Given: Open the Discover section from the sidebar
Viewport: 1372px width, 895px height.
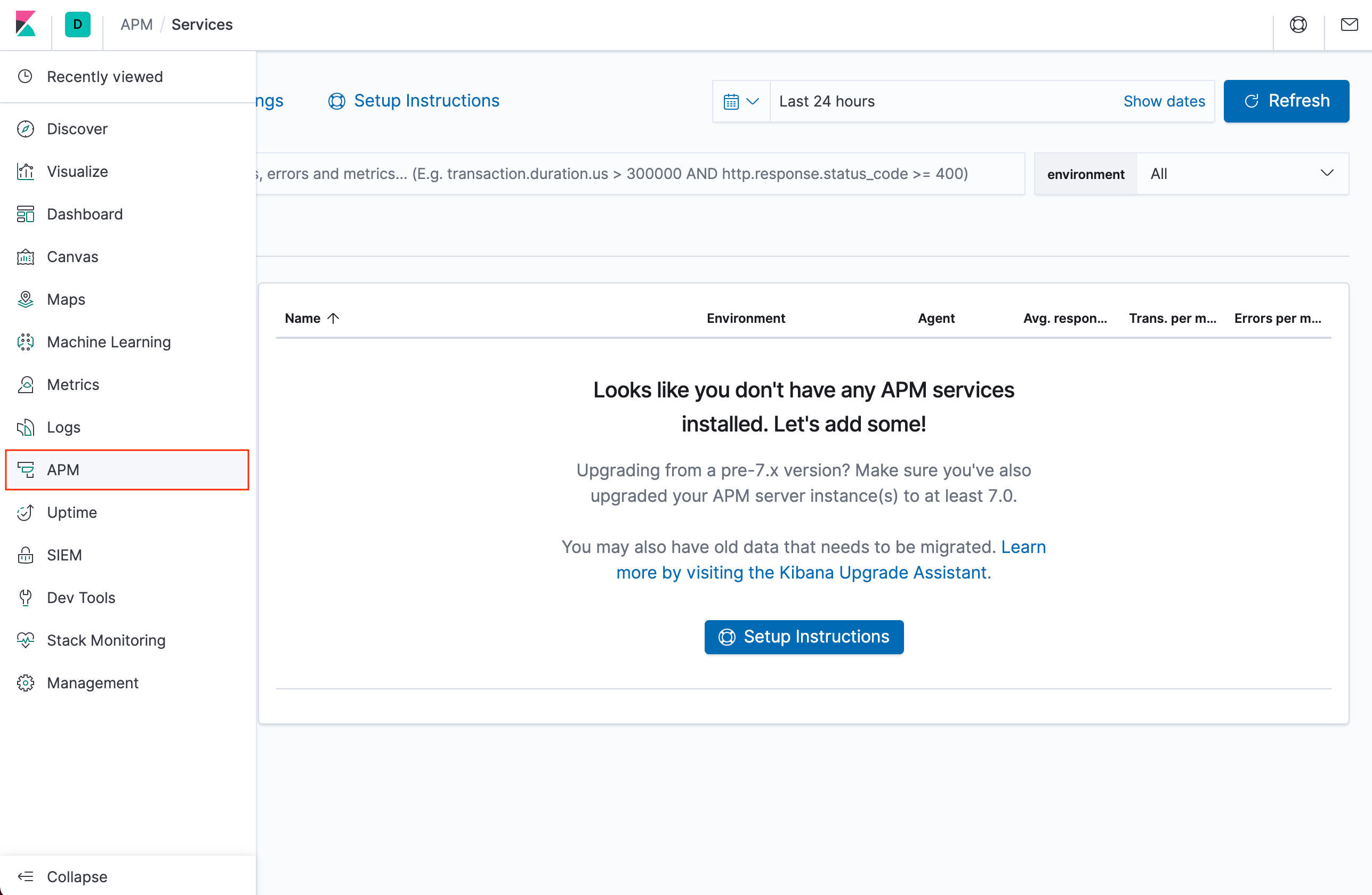Looking at the screenshot, I should pyautogui.click(x=77, y=128).
